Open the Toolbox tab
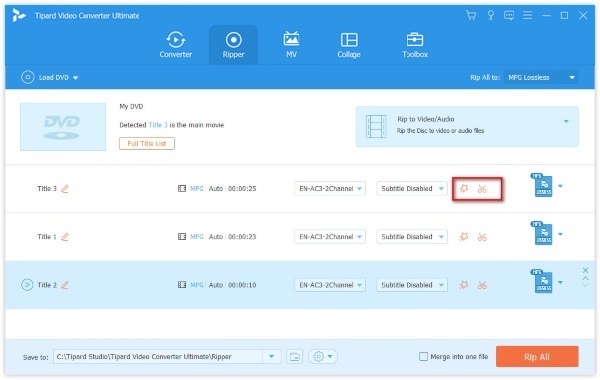The width and height of the screenshot is (600, 380). 415,45
